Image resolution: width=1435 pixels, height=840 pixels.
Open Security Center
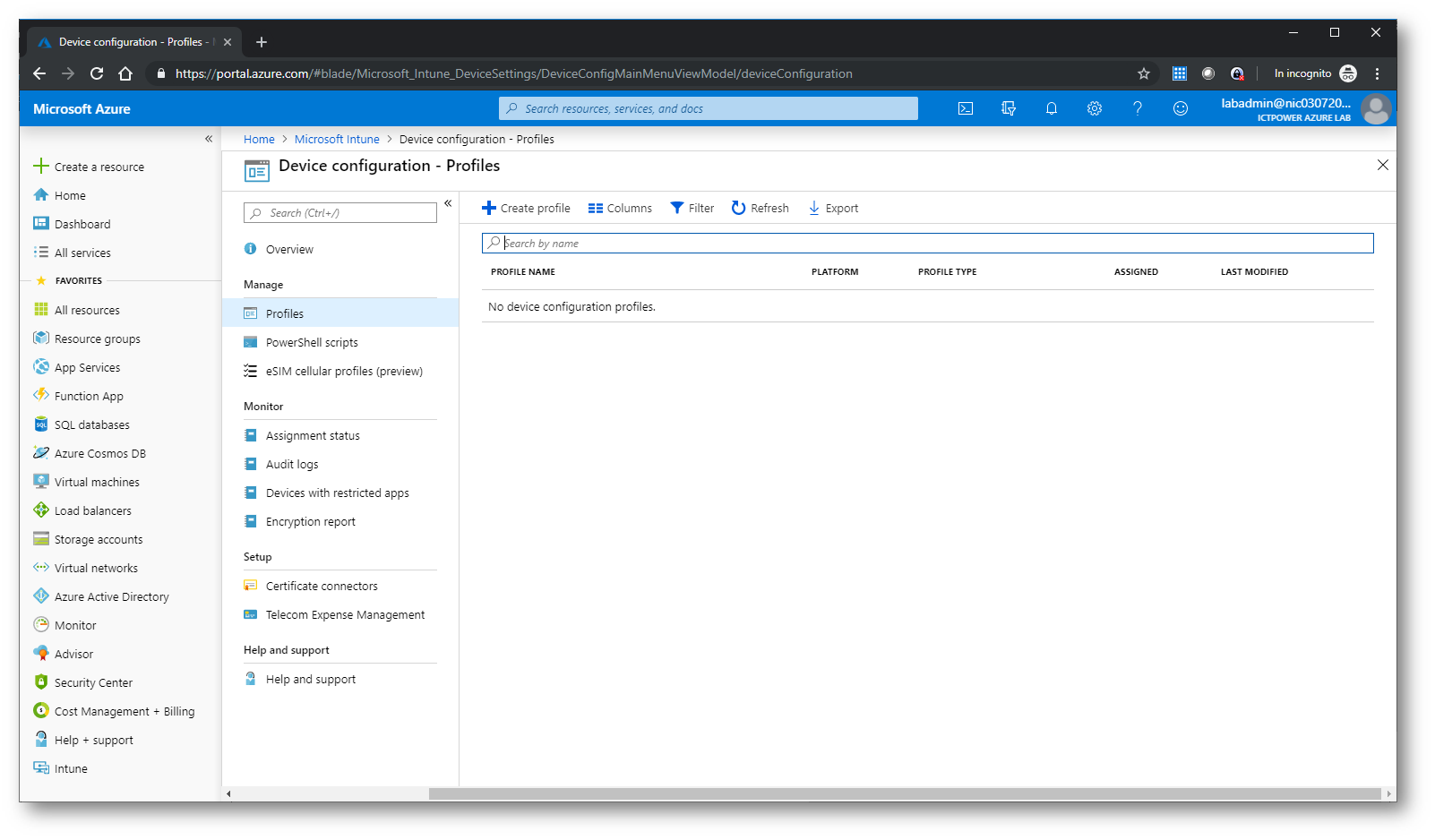[93, 682]
